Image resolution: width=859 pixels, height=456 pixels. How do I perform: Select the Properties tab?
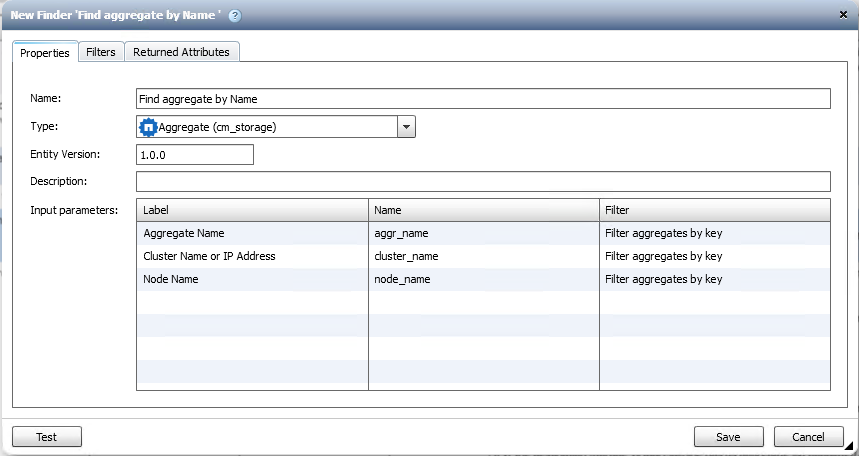coord(45,53)
